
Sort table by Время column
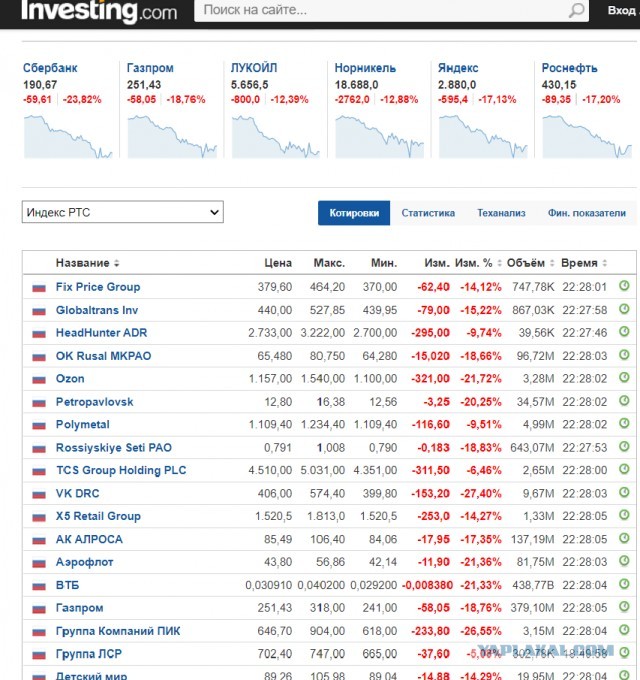(584, 263)
